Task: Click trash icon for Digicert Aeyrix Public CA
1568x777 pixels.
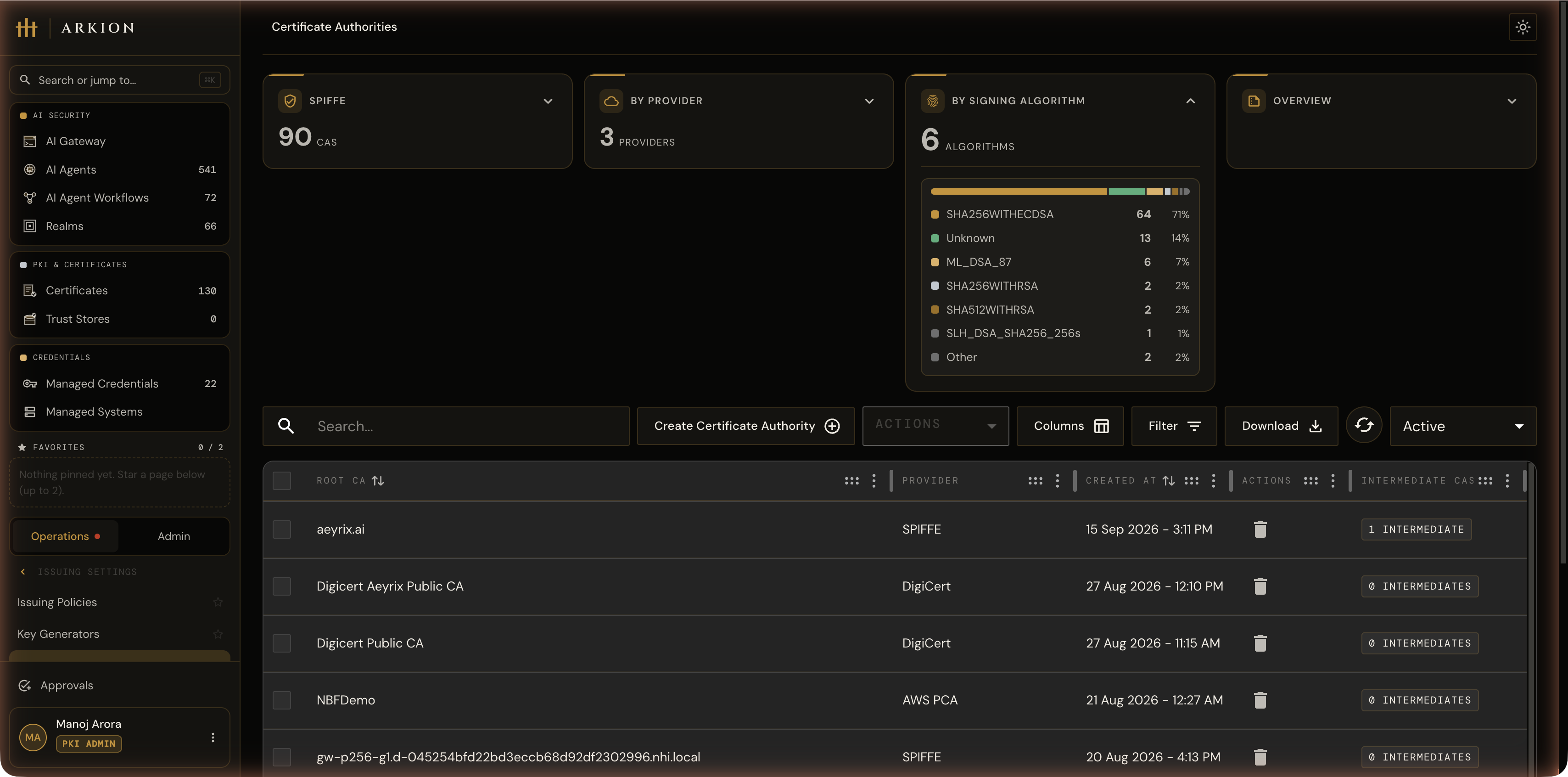Action: (1260, 586)
